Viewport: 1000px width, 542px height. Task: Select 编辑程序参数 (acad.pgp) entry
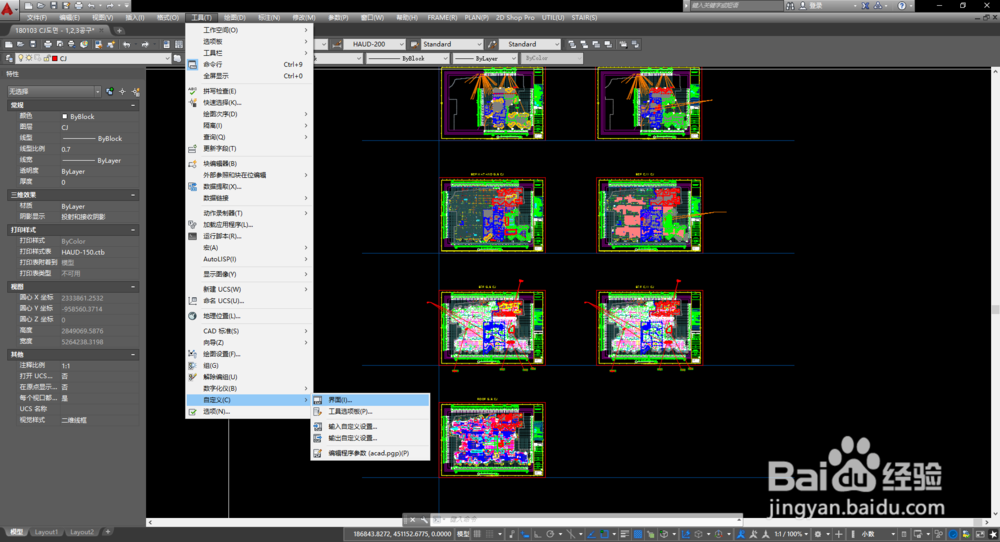(x=370, y=453)
